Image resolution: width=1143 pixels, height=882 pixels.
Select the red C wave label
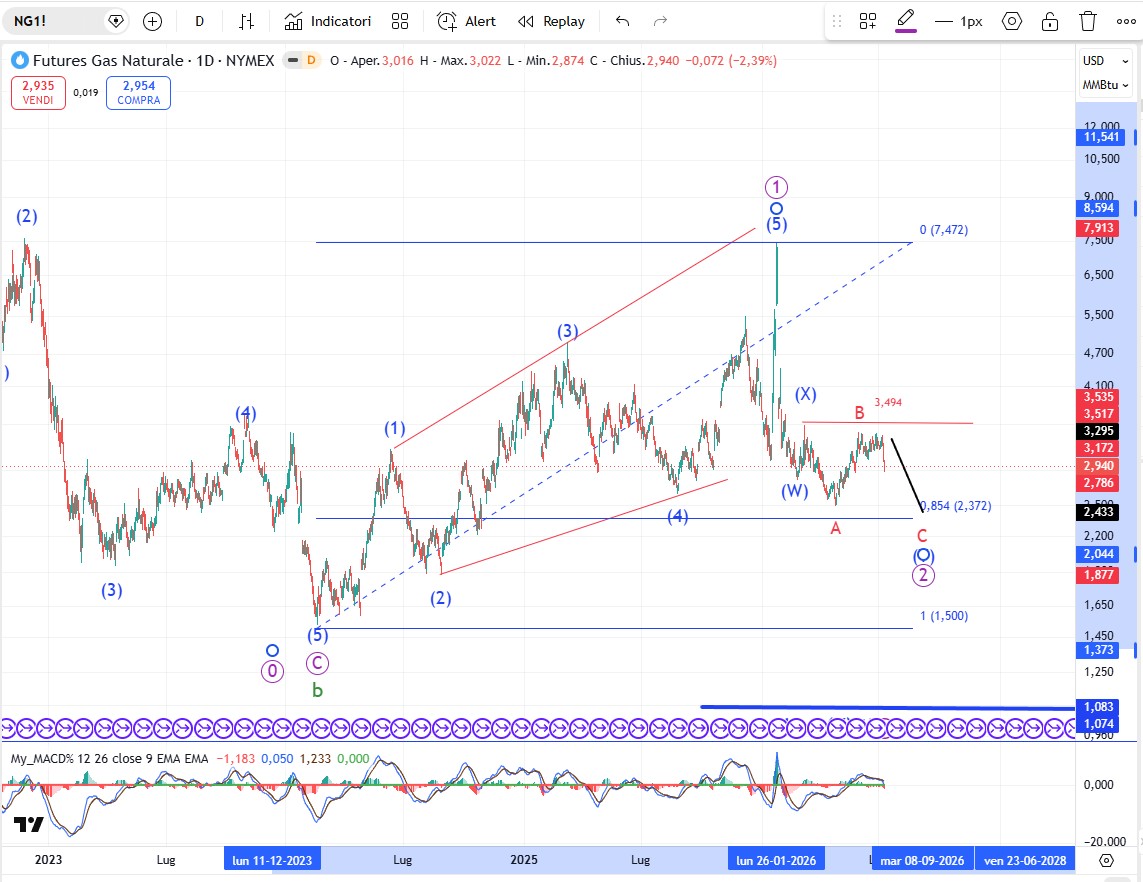[922, 536]
